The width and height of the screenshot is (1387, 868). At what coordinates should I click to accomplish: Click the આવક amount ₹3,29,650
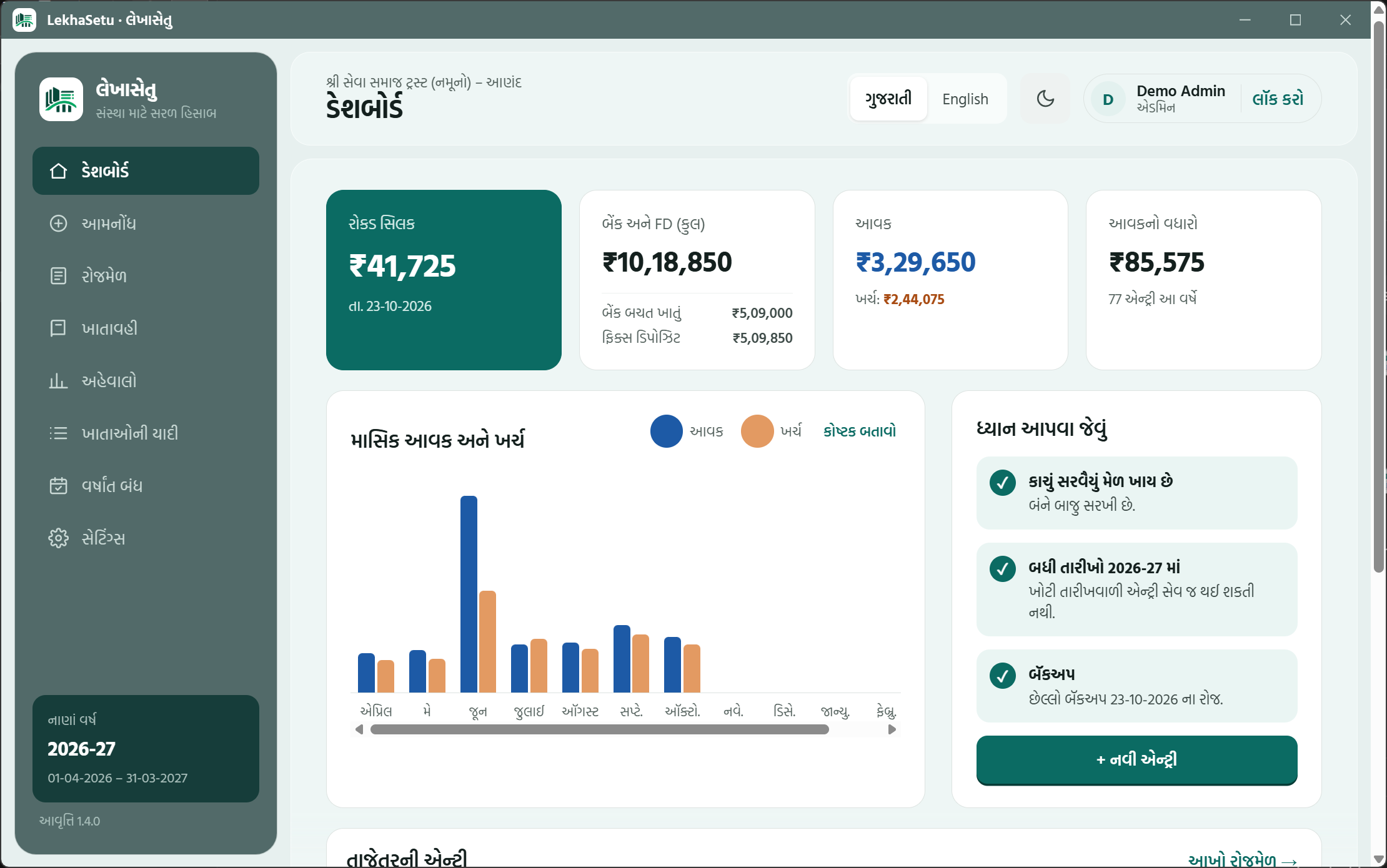tap(915, 262)
